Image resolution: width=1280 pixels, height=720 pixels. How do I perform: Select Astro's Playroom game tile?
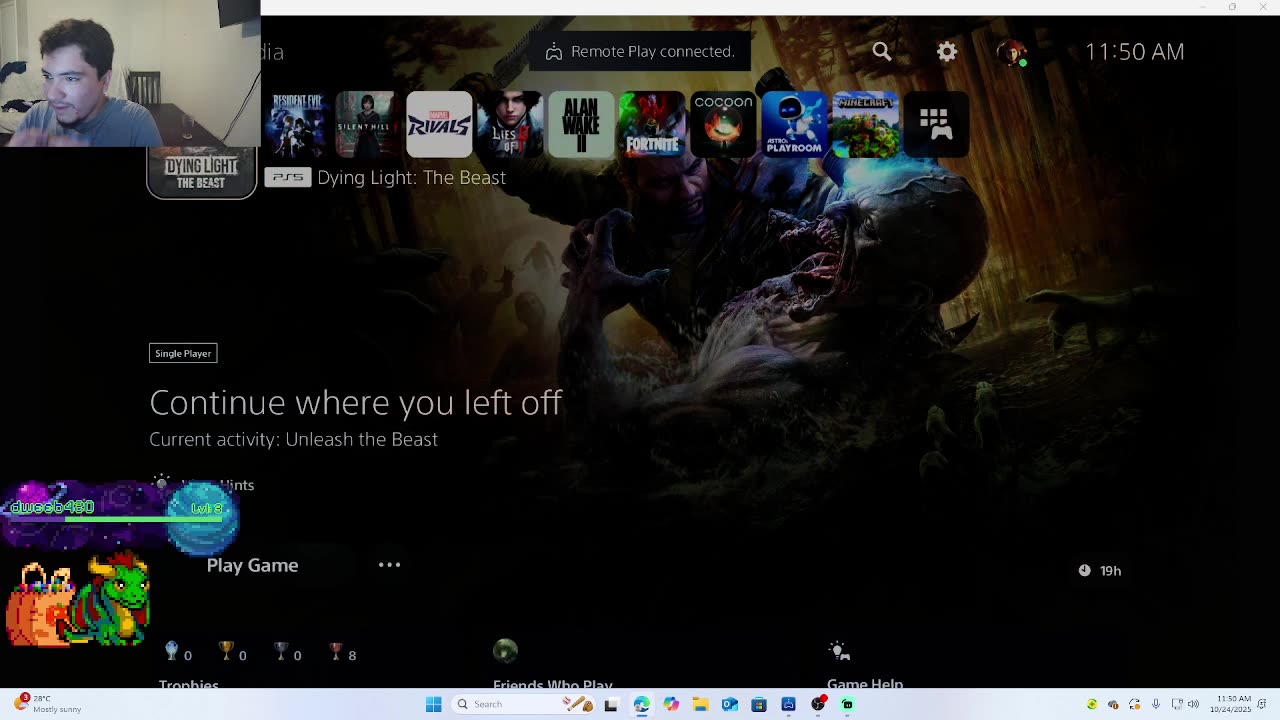click(794, 124)
